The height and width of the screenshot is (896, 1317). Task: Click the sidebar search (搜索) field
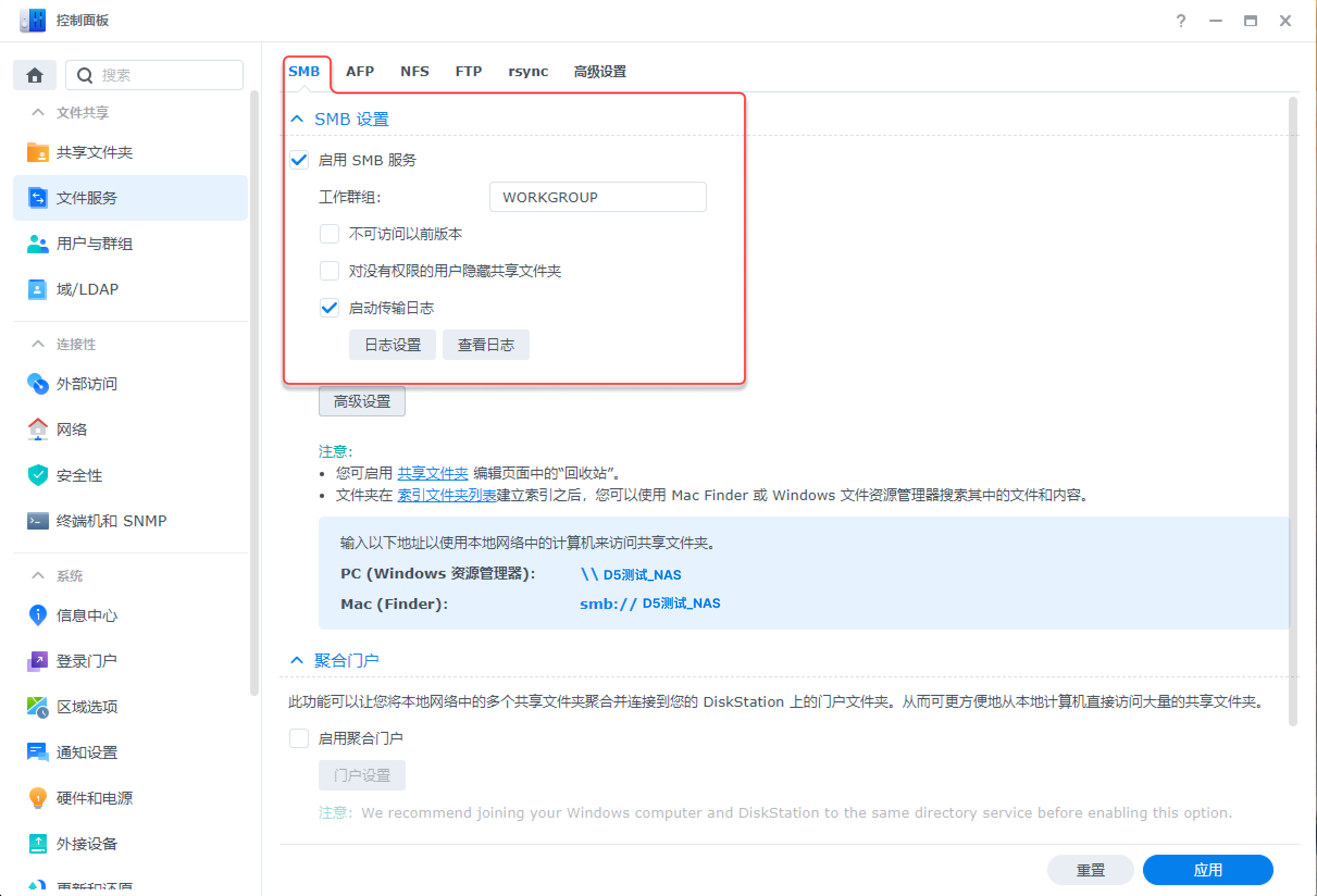pos(155,75)
